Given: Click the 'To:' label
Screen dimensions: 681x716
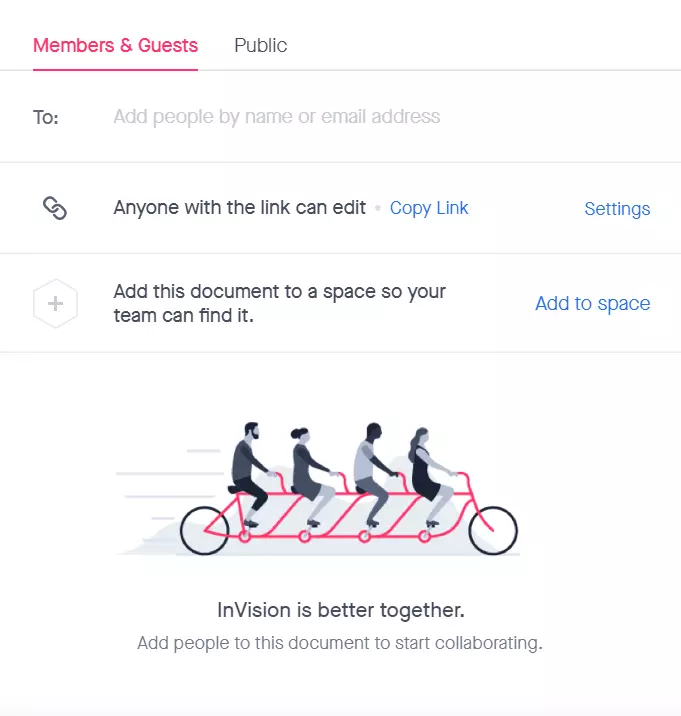Looking at the screenshot, I should tap(46, 117).
